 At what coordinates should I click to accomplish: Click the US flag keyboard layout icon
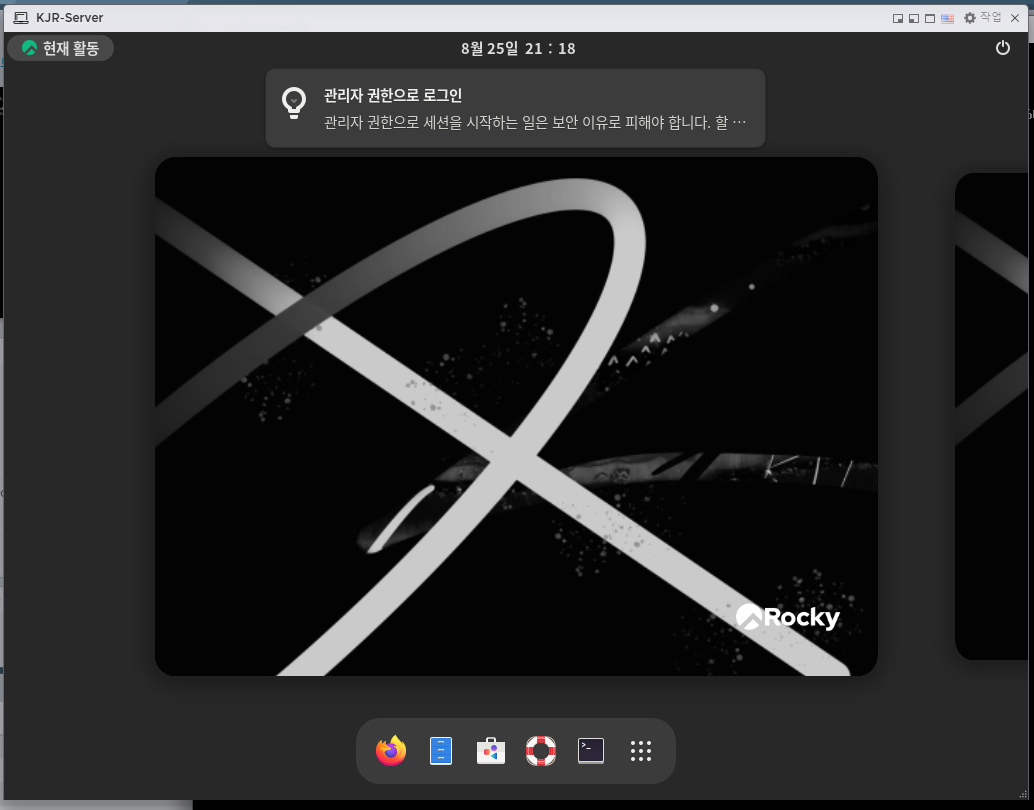(948, 18)
